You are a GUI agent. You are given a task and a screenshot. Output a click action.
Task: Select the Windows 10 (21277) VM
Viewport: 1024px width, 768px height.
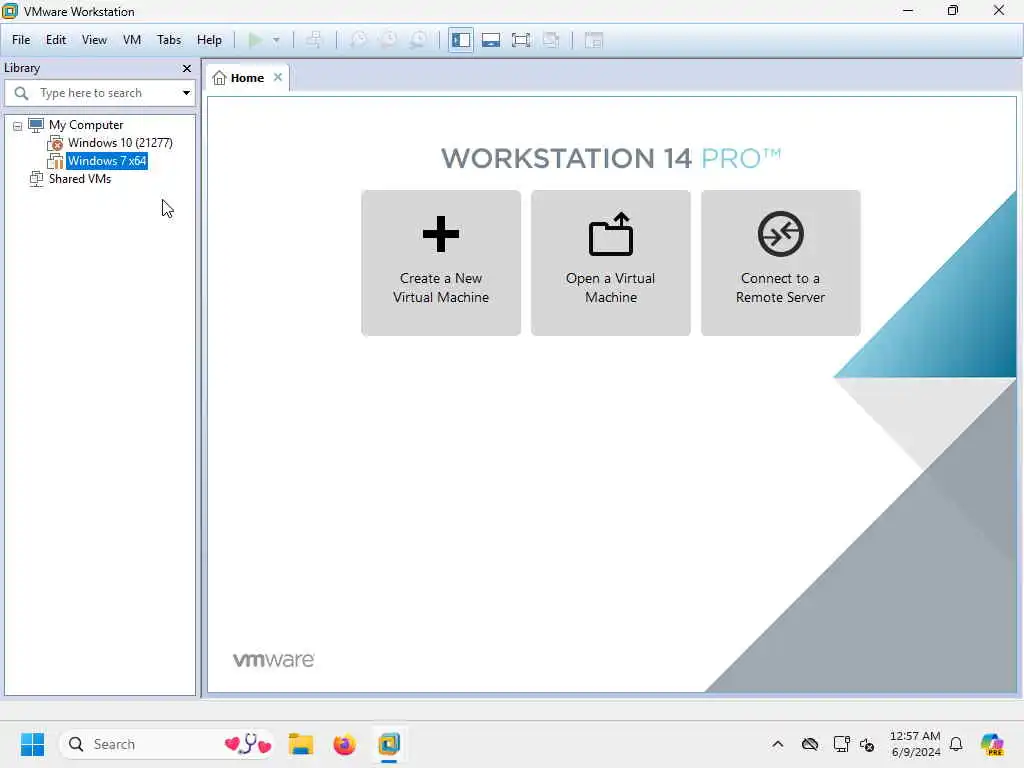pyautogui.click(x=120, y=142)
